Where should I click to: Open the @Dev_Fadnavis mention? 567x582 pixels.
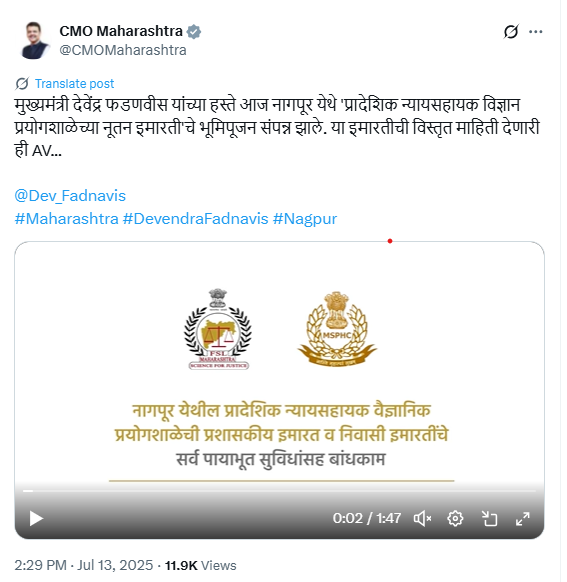click(x=70, y=196)
